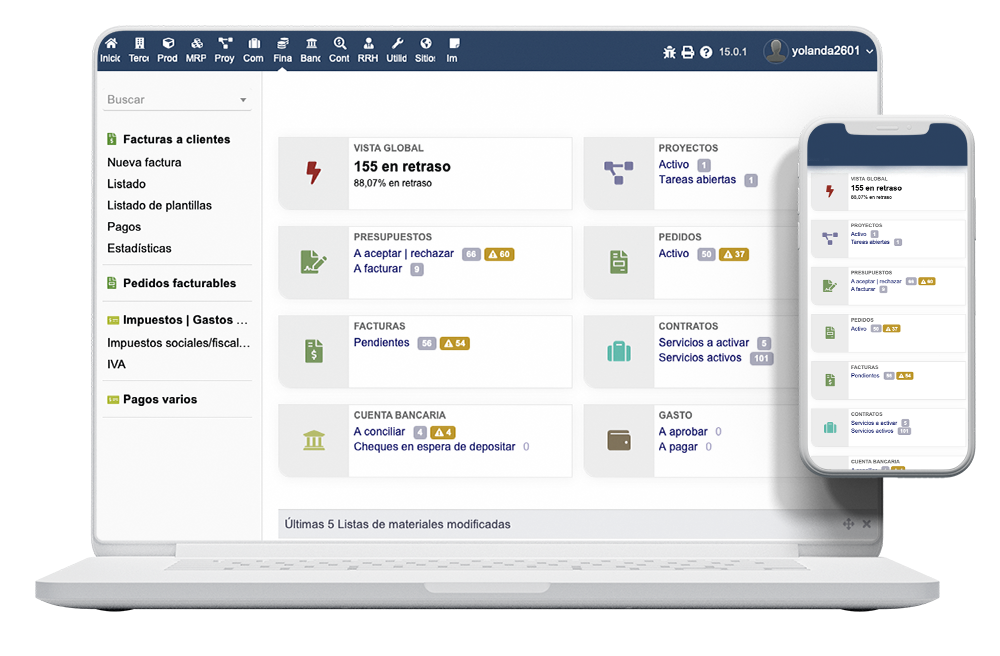Screen dimensions: 1000x656
Task: Select the RRH menu item
Action: (368, 50)
